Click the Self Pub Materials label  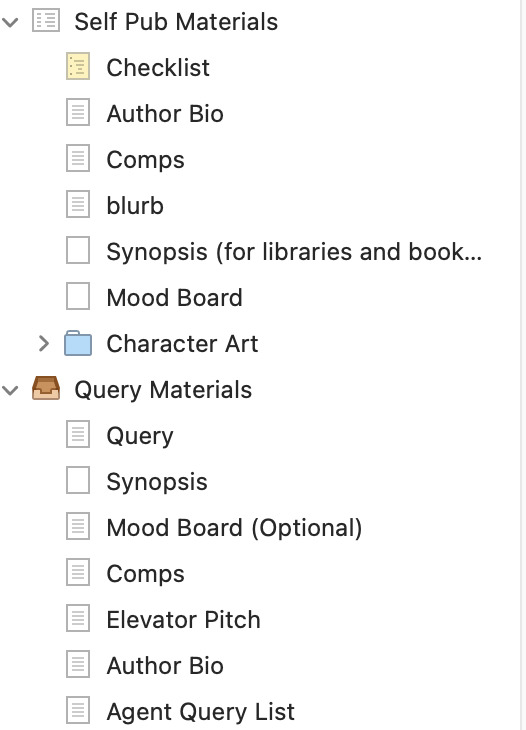click(x=176, y=21)
